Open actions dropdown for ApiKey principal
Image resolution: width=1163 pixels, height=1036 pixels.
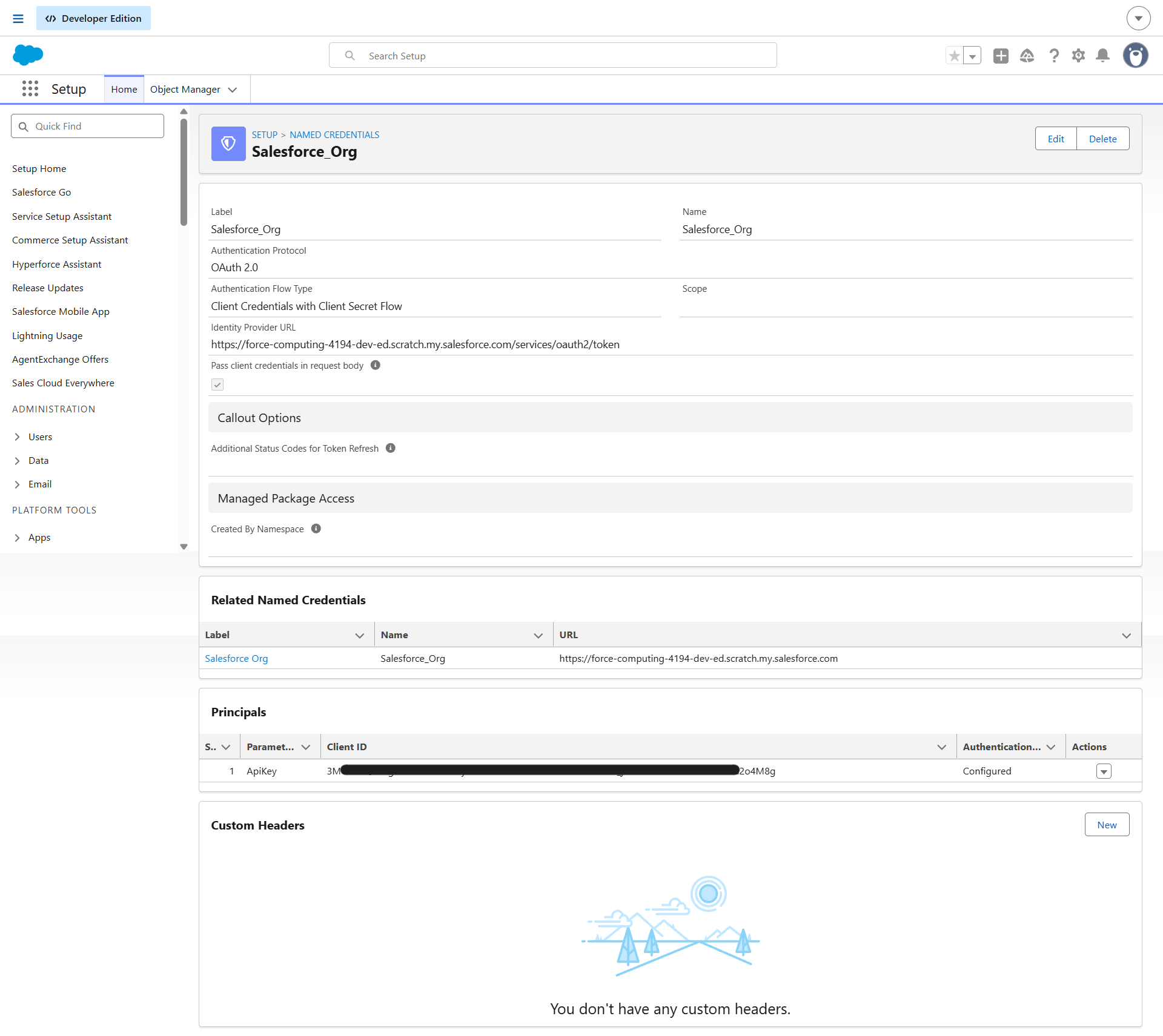(1104, 771)
